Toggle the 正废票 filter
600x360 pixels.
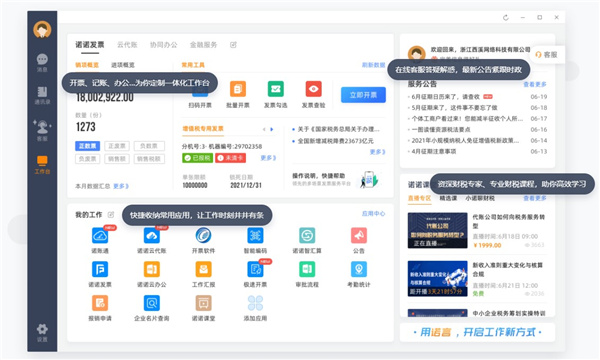click(x=117, y=146)
